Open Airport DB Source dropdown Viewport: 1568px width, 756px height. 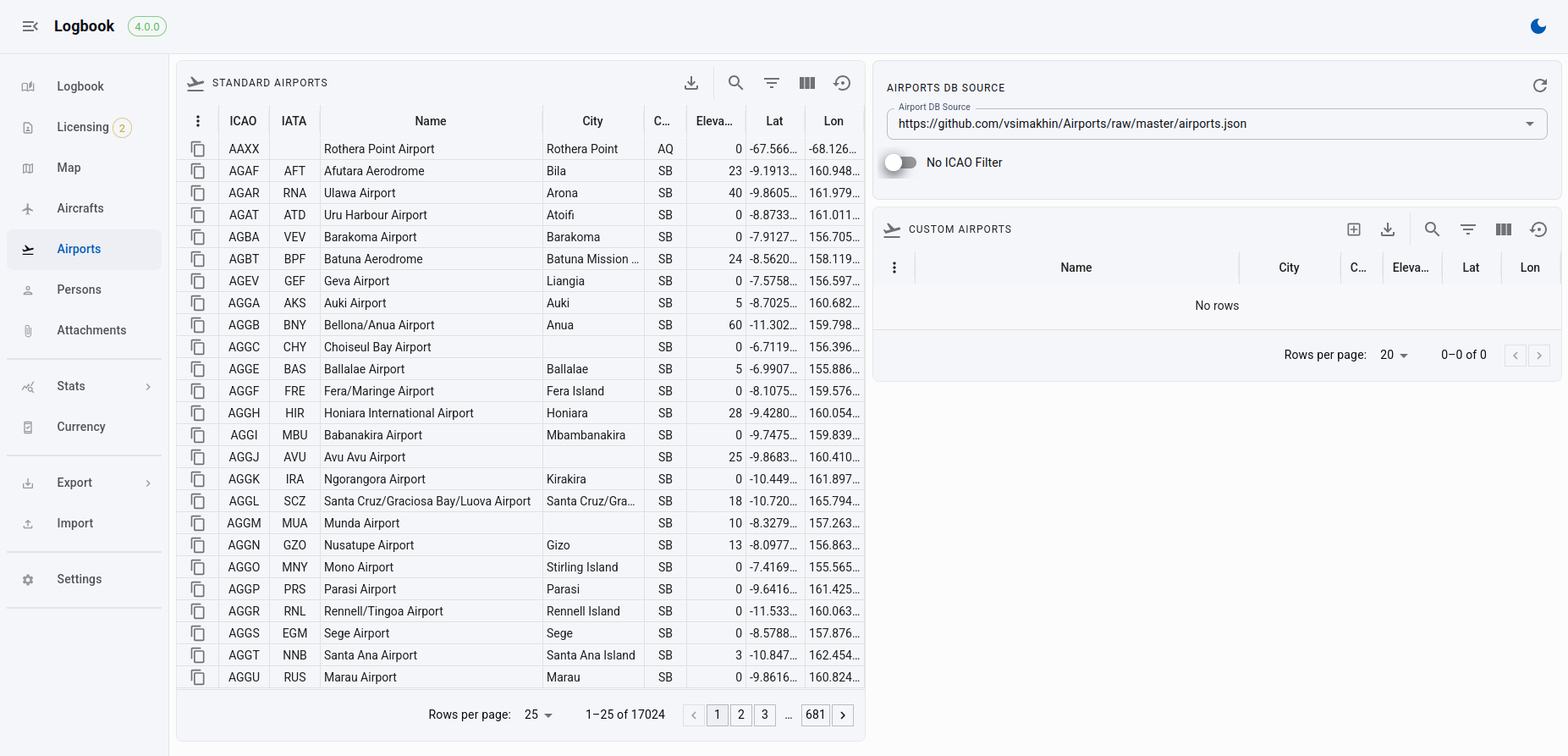pyautogui.click(x=1217, y=124)
